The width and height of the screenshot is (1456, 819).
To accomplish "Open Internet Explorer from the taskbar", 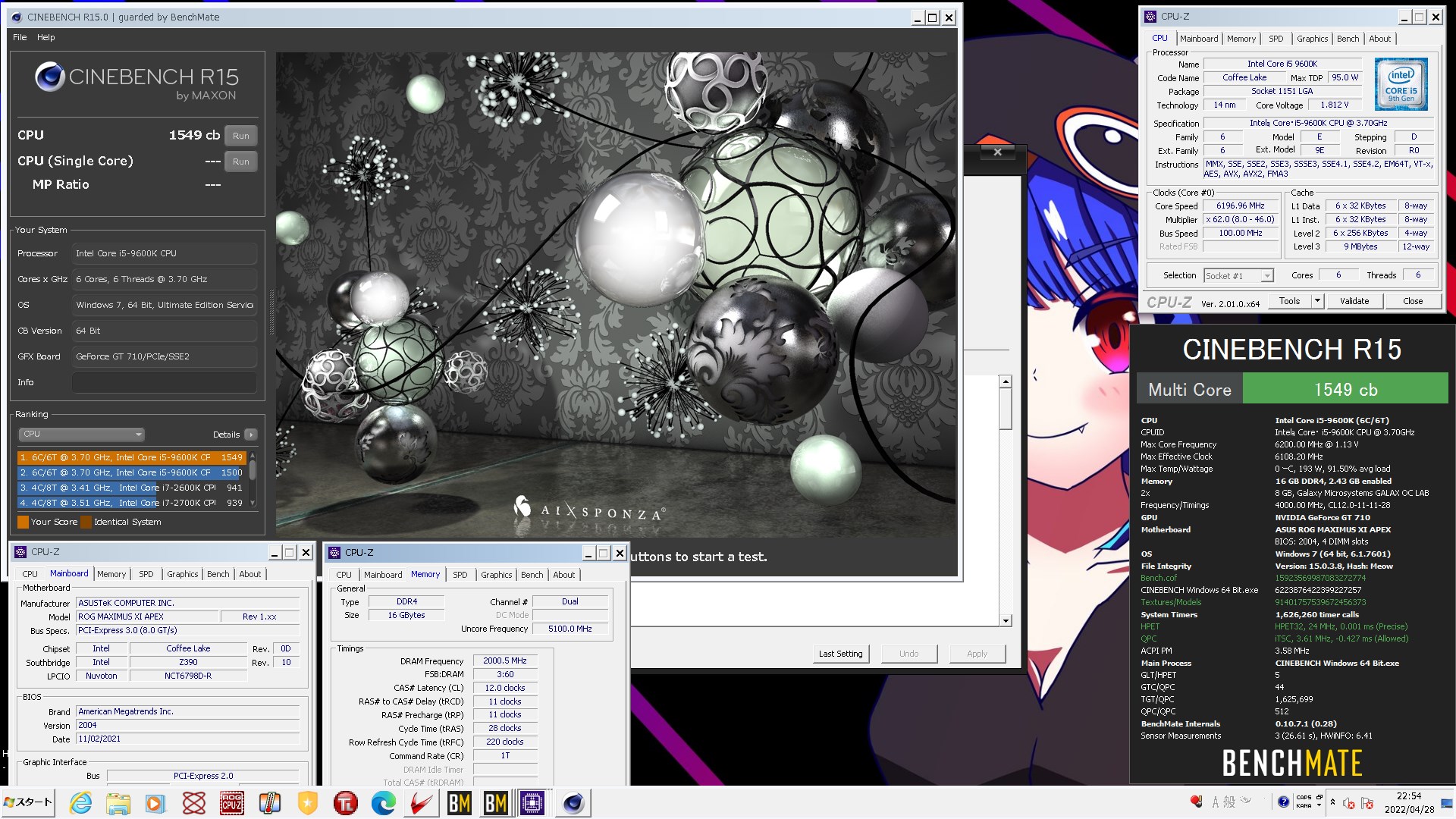I will point(80,803).
